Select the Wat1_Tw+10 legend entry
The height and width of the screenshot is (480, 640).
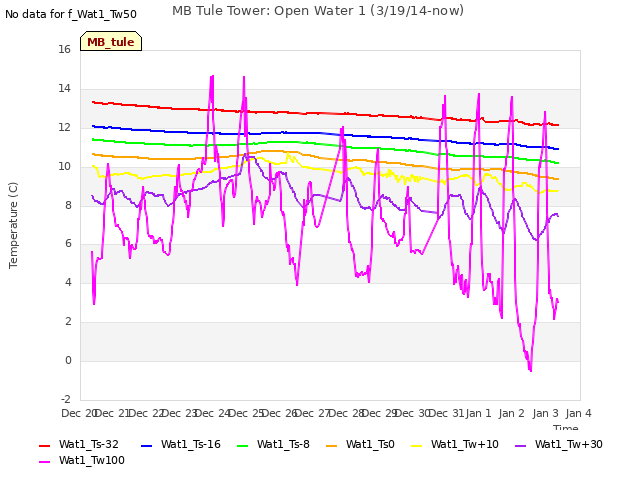[455, 444]
